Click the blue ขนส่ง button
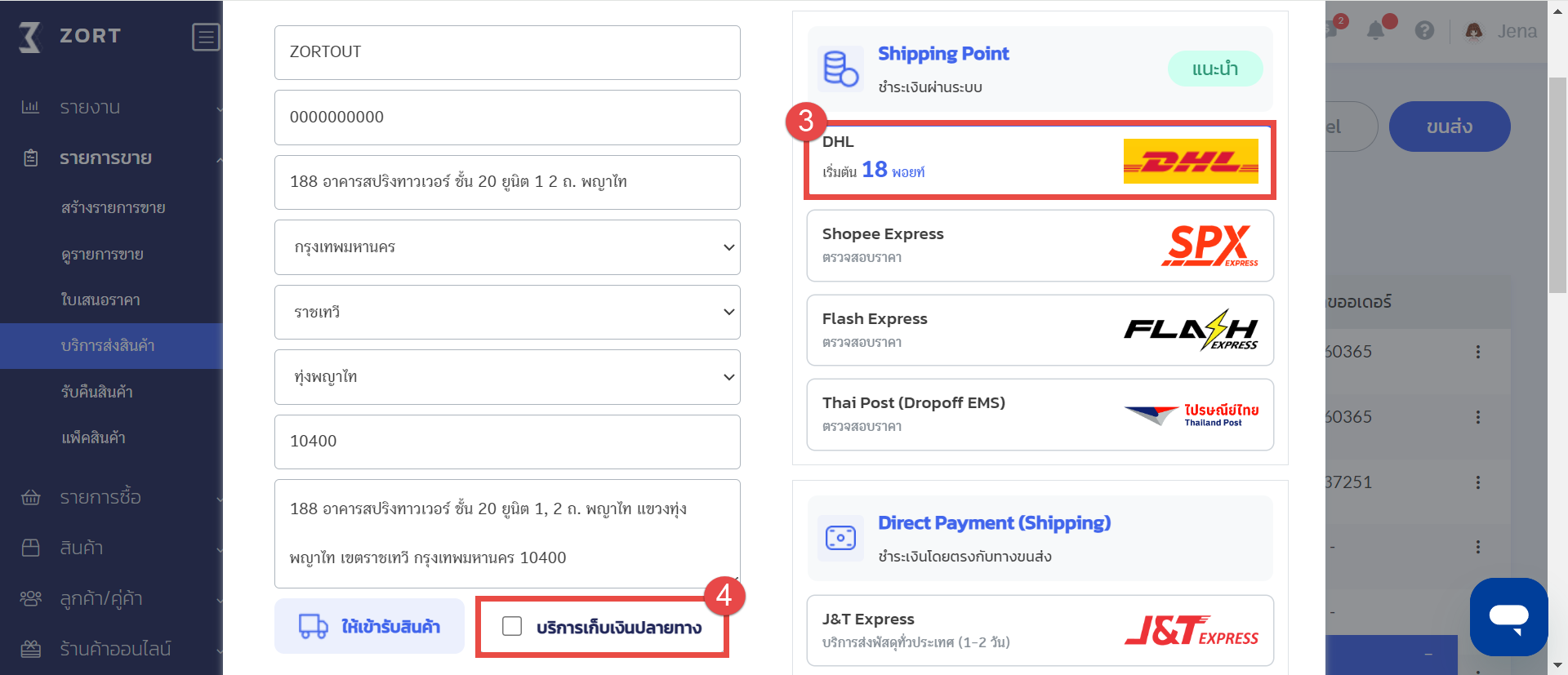 pyautogui.click(x=1449, y=127)
